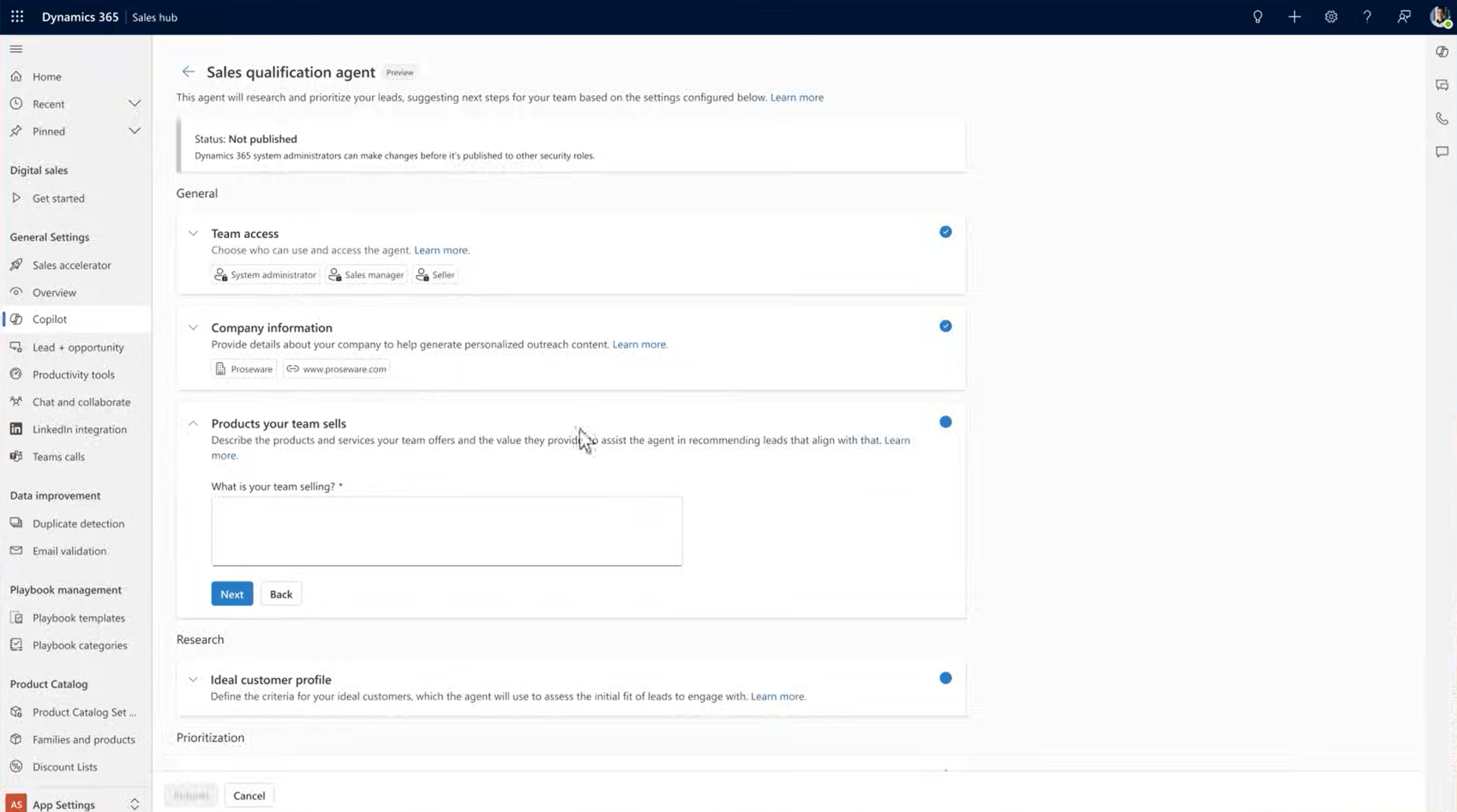Toggle the hamburger navigation menu

click(x=16, y=49)
